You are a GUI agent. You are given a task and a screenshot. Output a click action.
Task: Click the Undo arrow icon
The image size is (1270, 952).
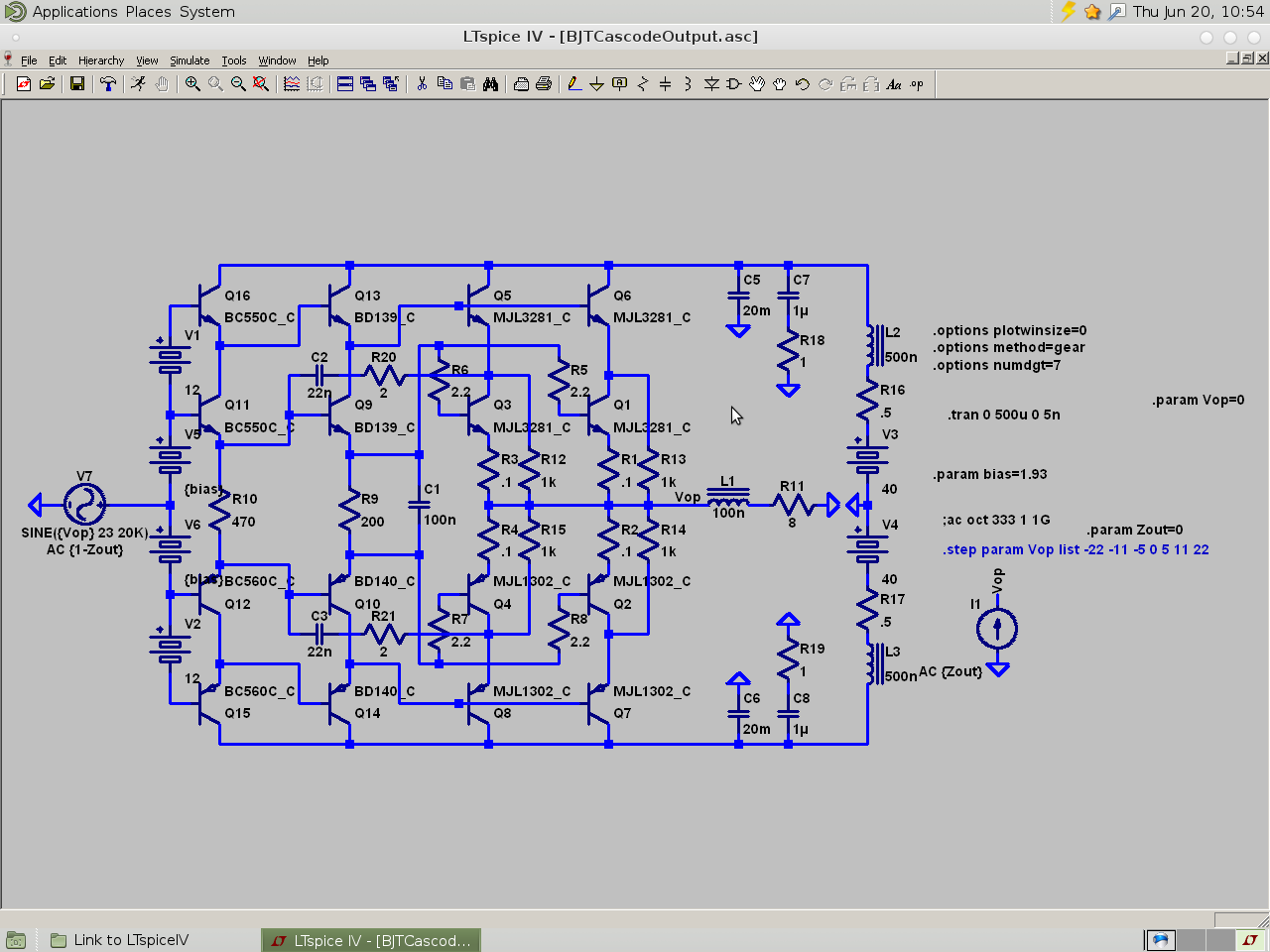[803, 84]
